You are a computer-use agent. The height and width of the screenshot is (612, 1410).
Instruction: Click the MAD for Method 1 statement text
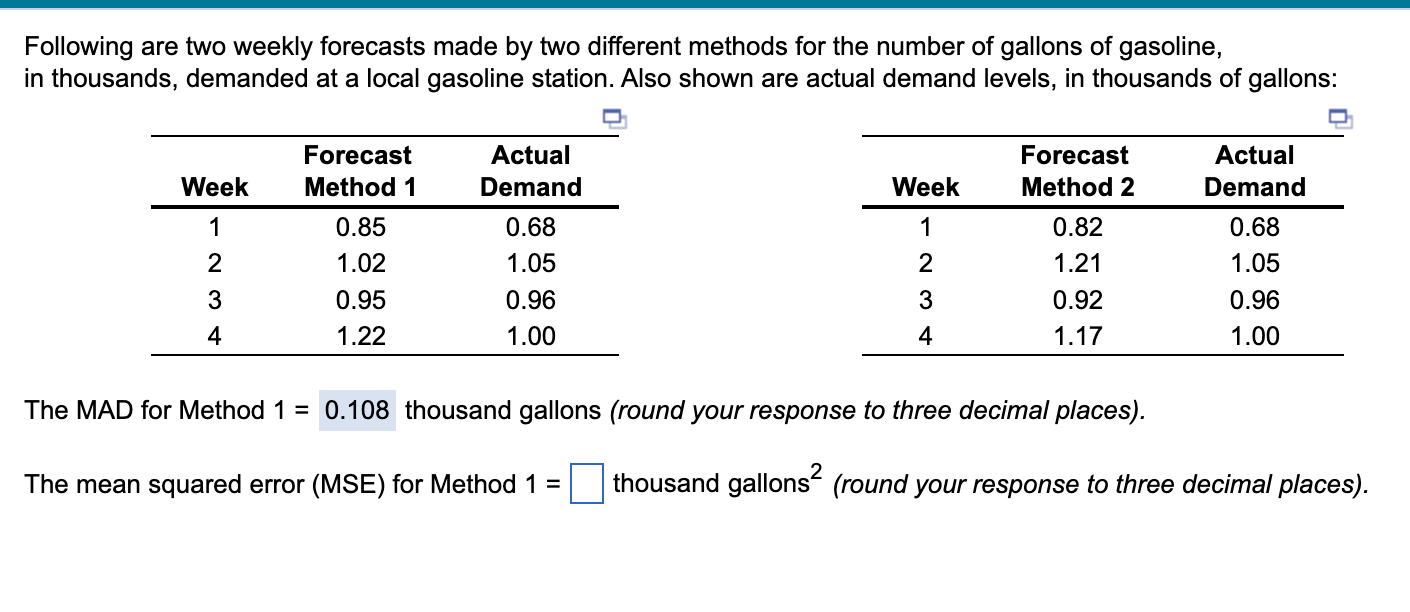point(160,410)
